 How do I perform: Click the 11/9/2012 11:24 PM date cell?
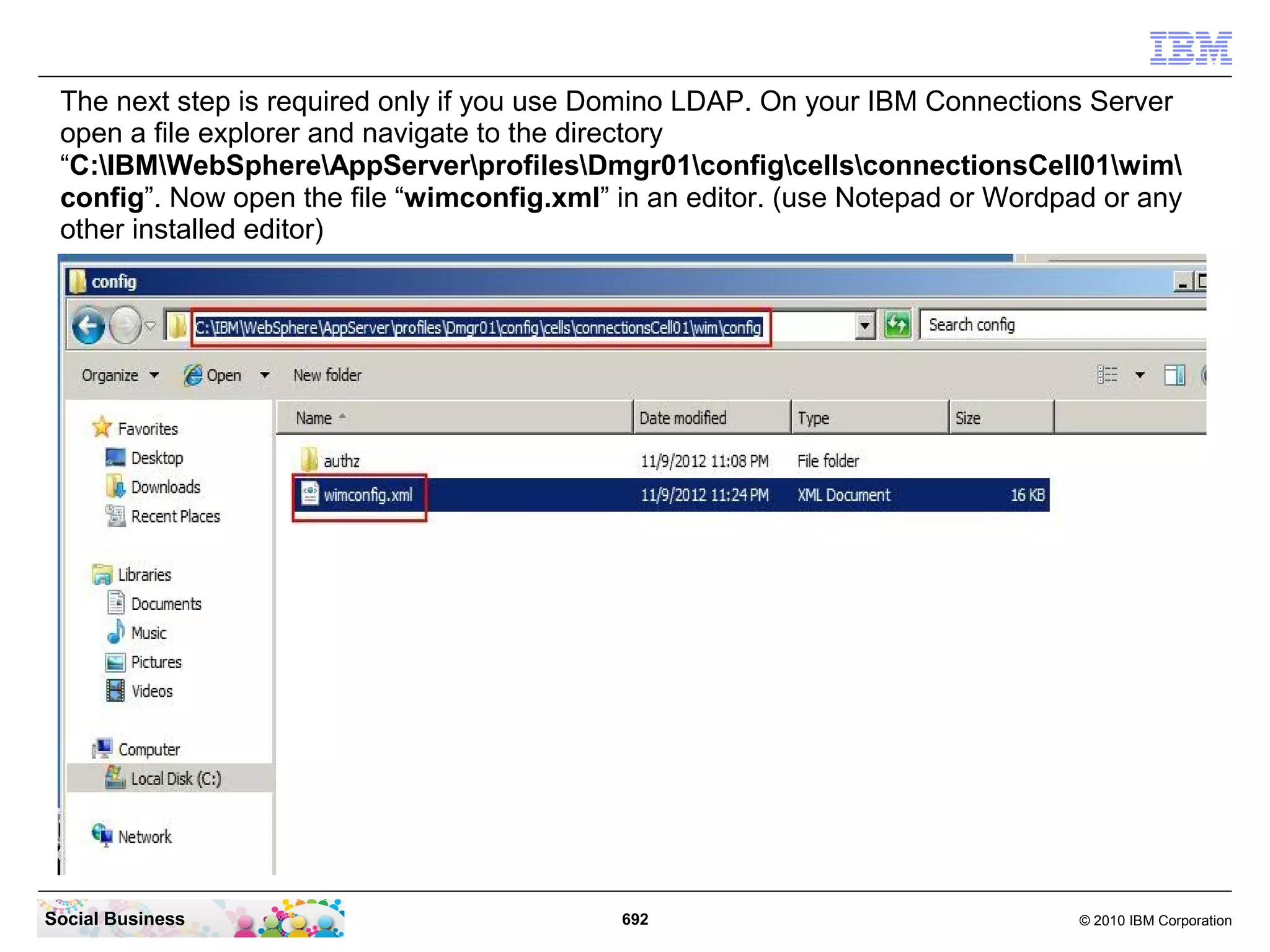click(704, 495)
